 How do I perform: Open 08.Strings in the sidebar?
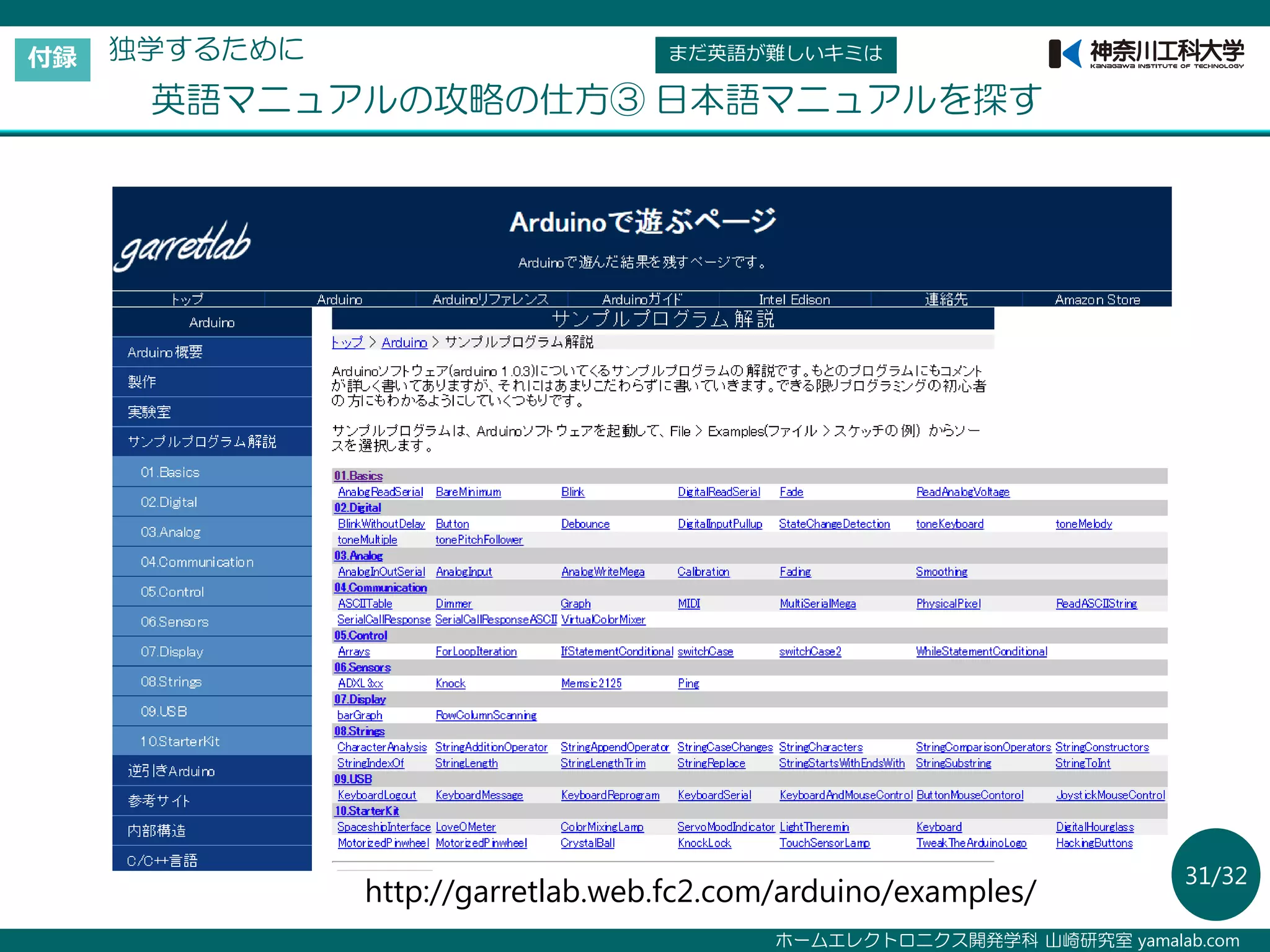212,682
